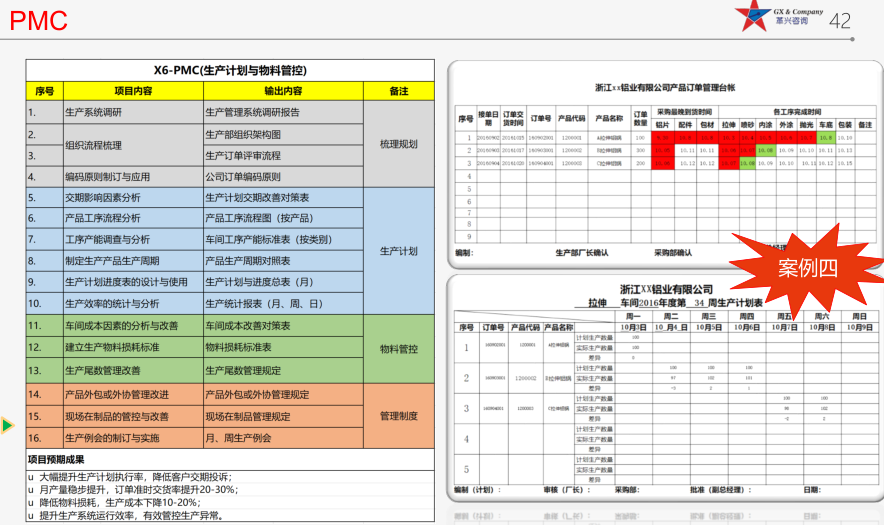Click the 生产部厂长确认 label in order ledger
Viewport: 884px width, 525px height.
582,253
